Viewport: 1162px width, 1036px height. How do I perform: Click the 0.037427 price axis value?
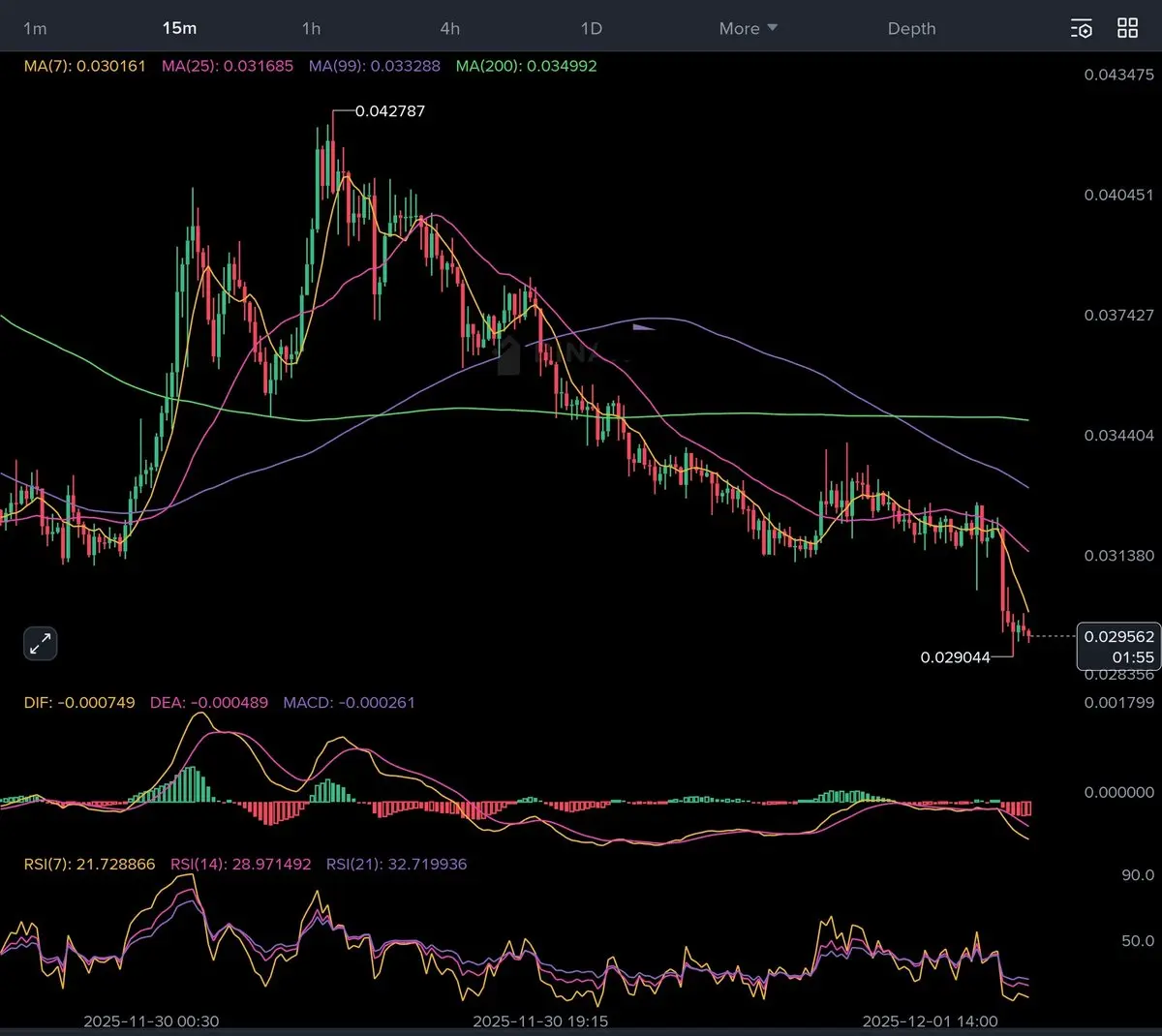(1119, 315)
